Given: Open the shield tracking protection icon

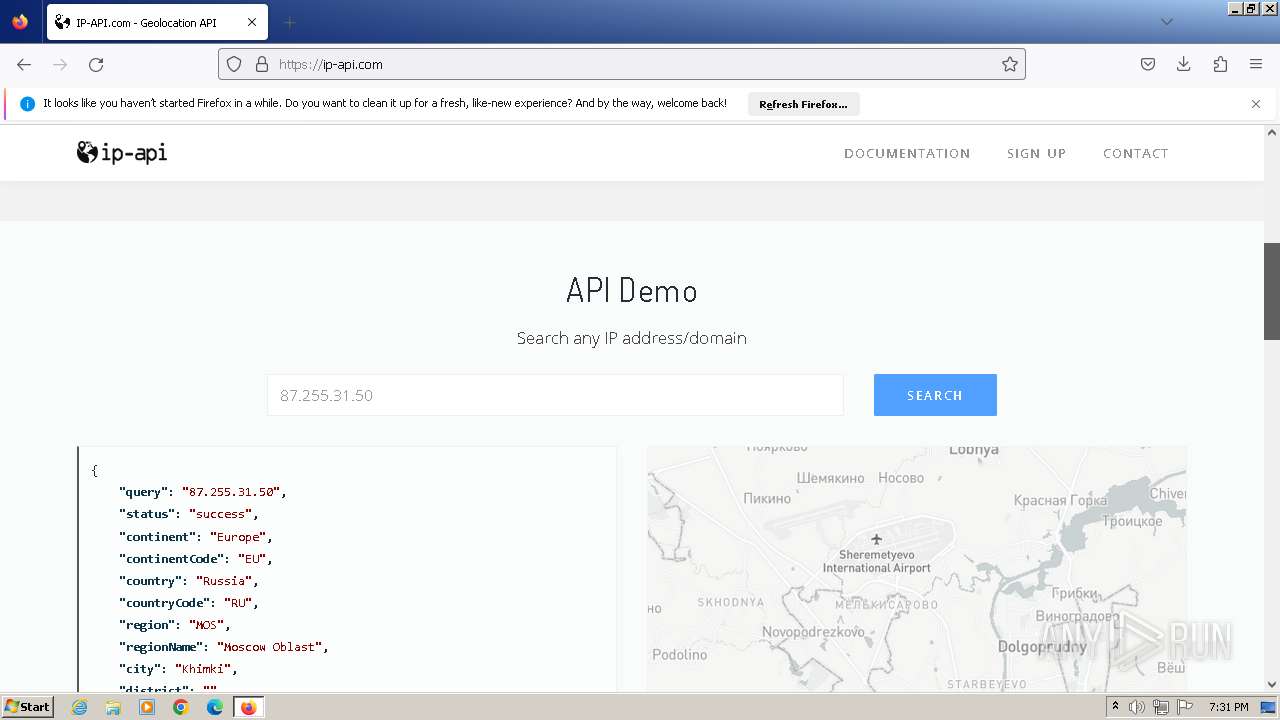Looking at the screenshot, I should (234, 64).
